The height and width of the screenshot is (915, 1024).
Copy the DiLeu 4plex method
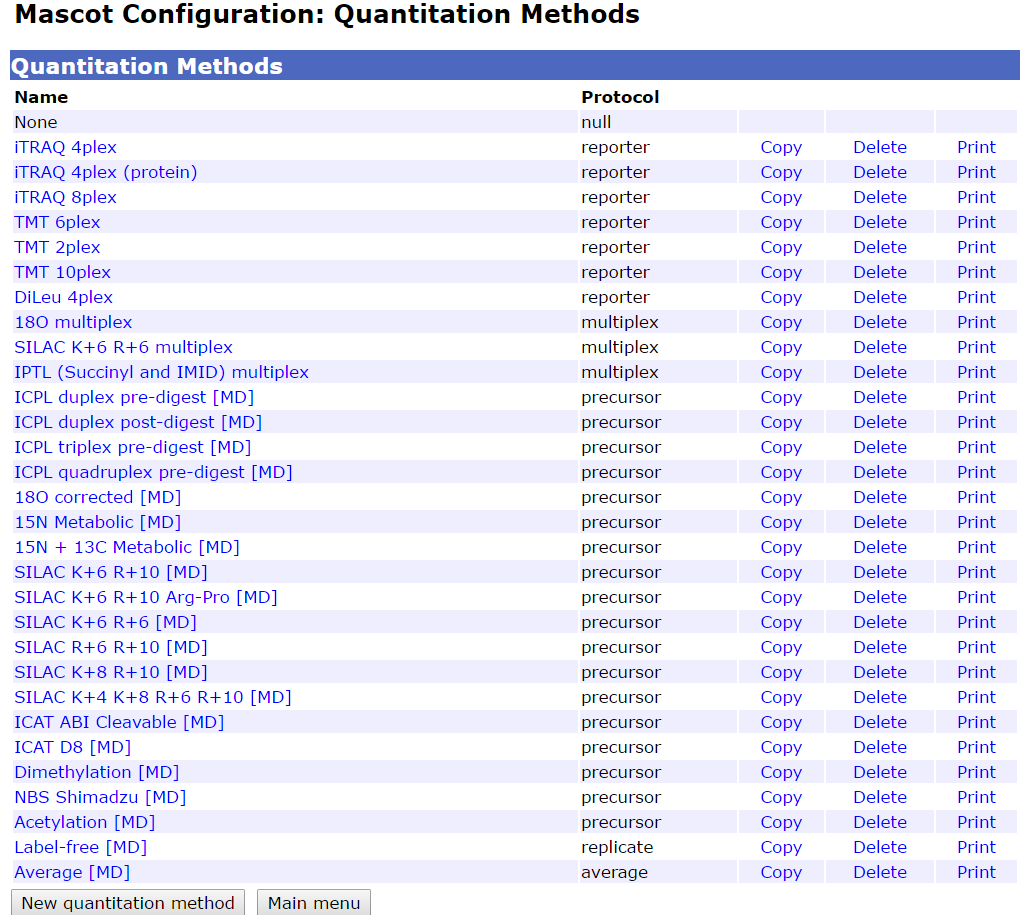[781, 297]
